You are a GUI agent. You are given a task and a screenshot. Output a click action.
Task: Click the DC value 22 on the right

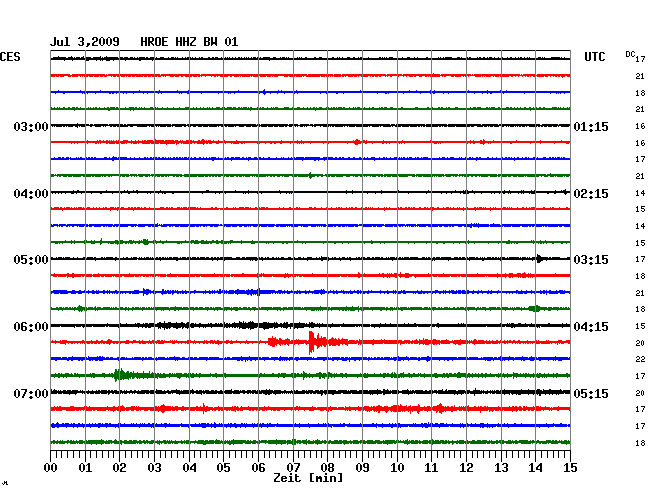[640, 359]
